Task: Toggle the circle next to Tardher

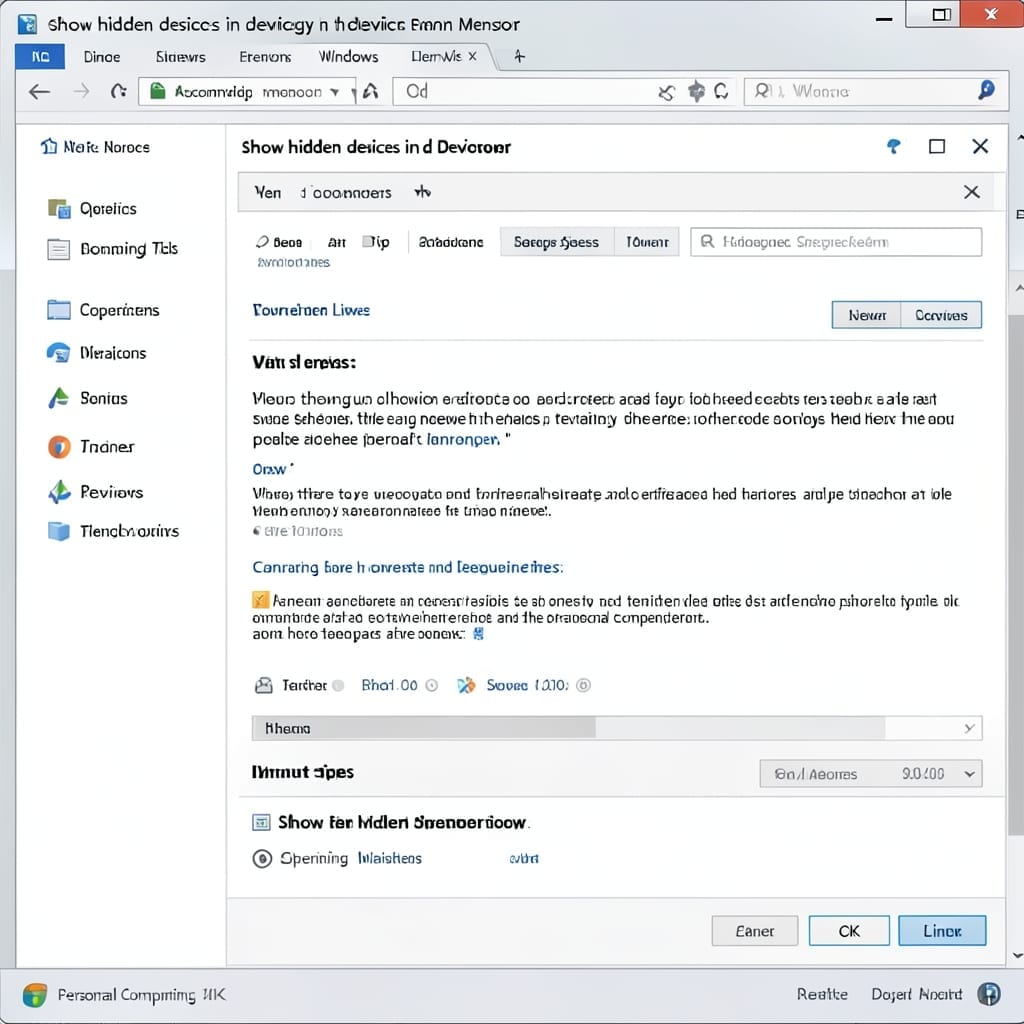Action: 338,685
